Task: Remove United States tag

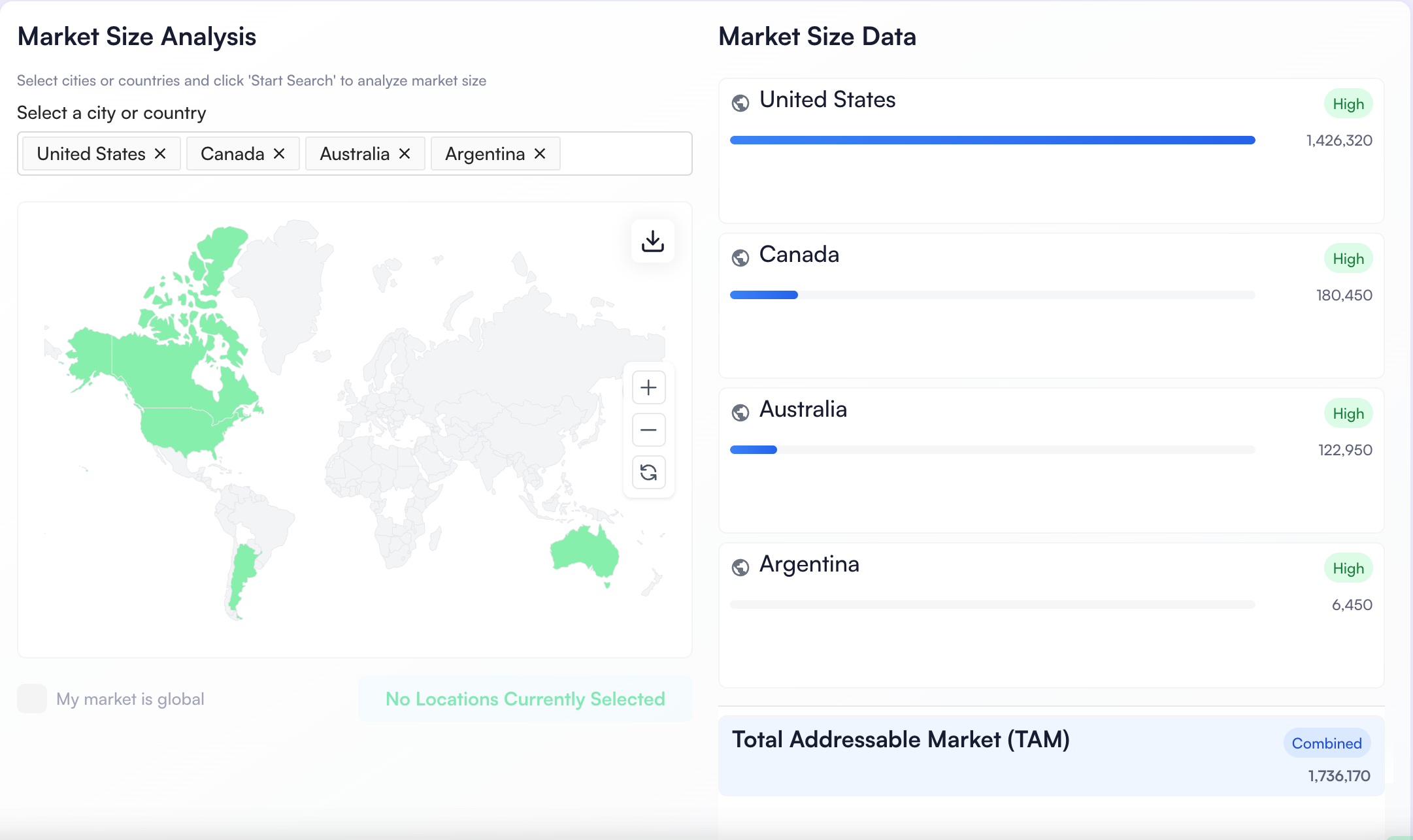Action: pos(160,153)
